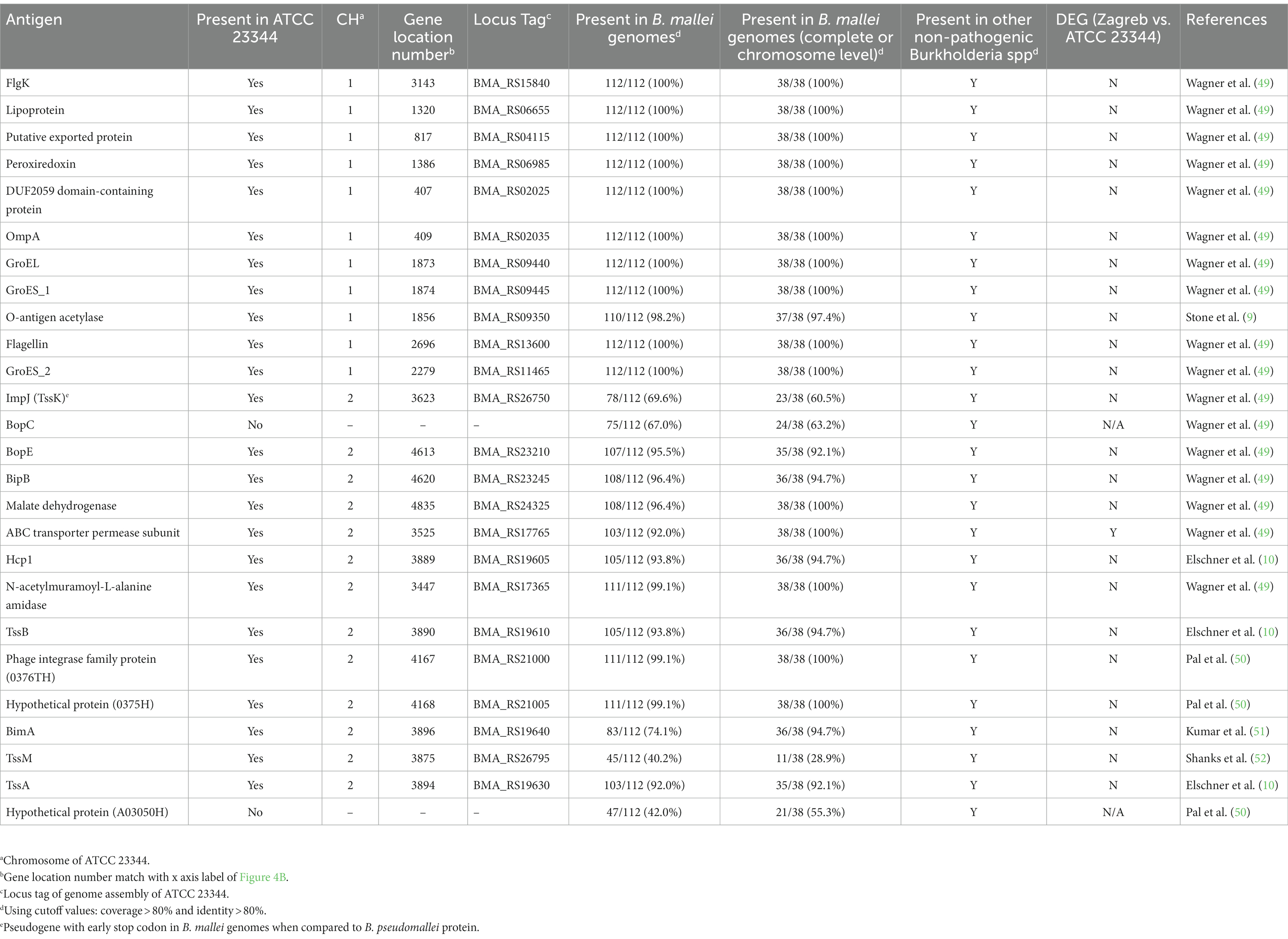
Task: Open reference 50 in the Phage integrase row
Action: click(1240, 659)
